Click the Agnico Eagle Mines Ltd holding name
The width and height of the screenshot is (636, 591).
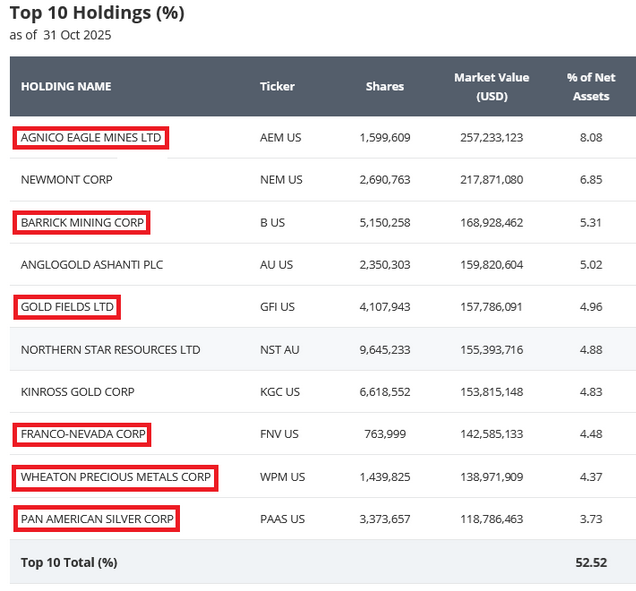click(x=91, y=138)
